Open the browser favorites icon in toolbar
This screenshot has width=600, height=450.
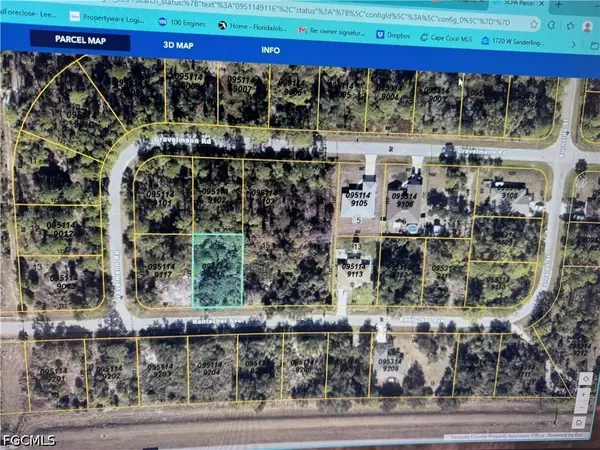[570, 26]
